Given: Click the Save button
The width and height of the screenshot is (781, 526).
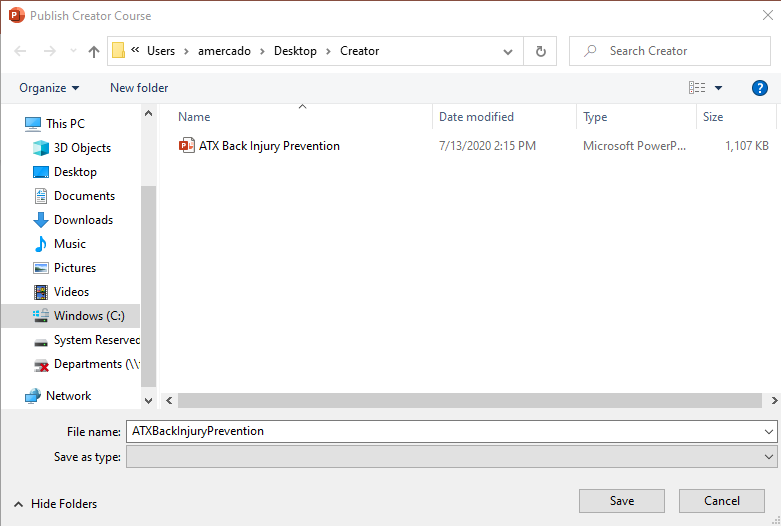Looking at the screenshot, I should (x=621, y=501).
